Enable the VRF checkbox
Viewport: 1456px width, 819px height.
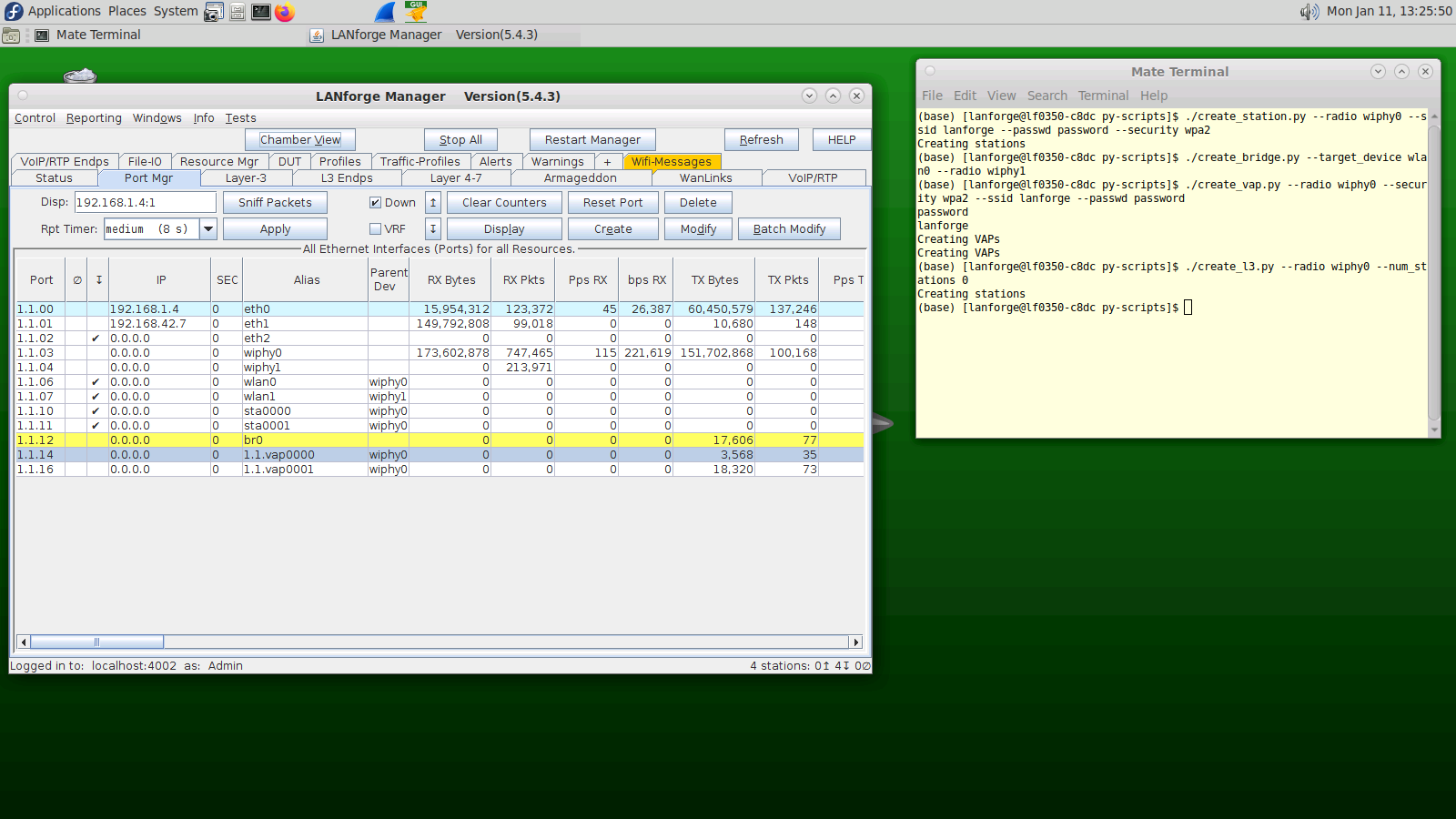point(375,229)
